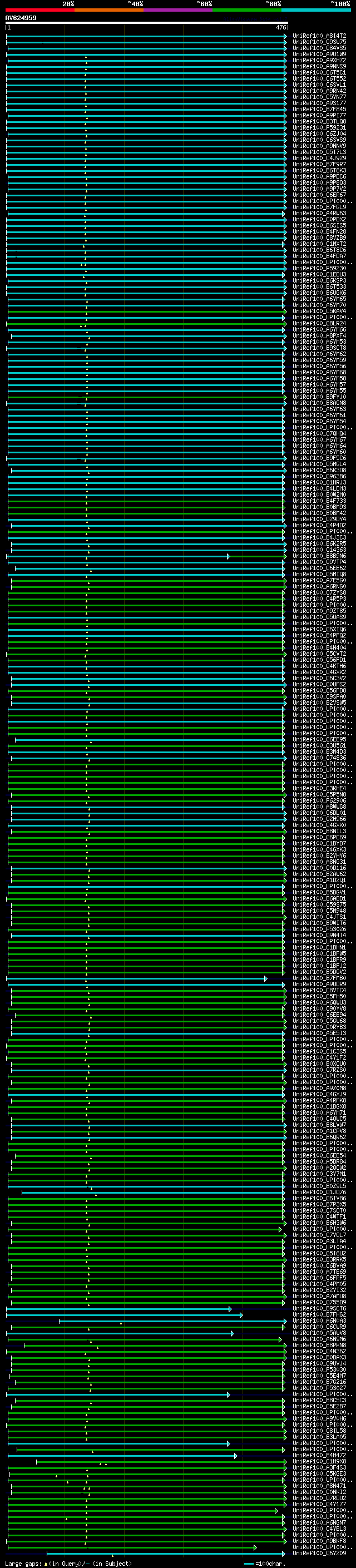Select the cyan identity legend segment

(315, 10)
